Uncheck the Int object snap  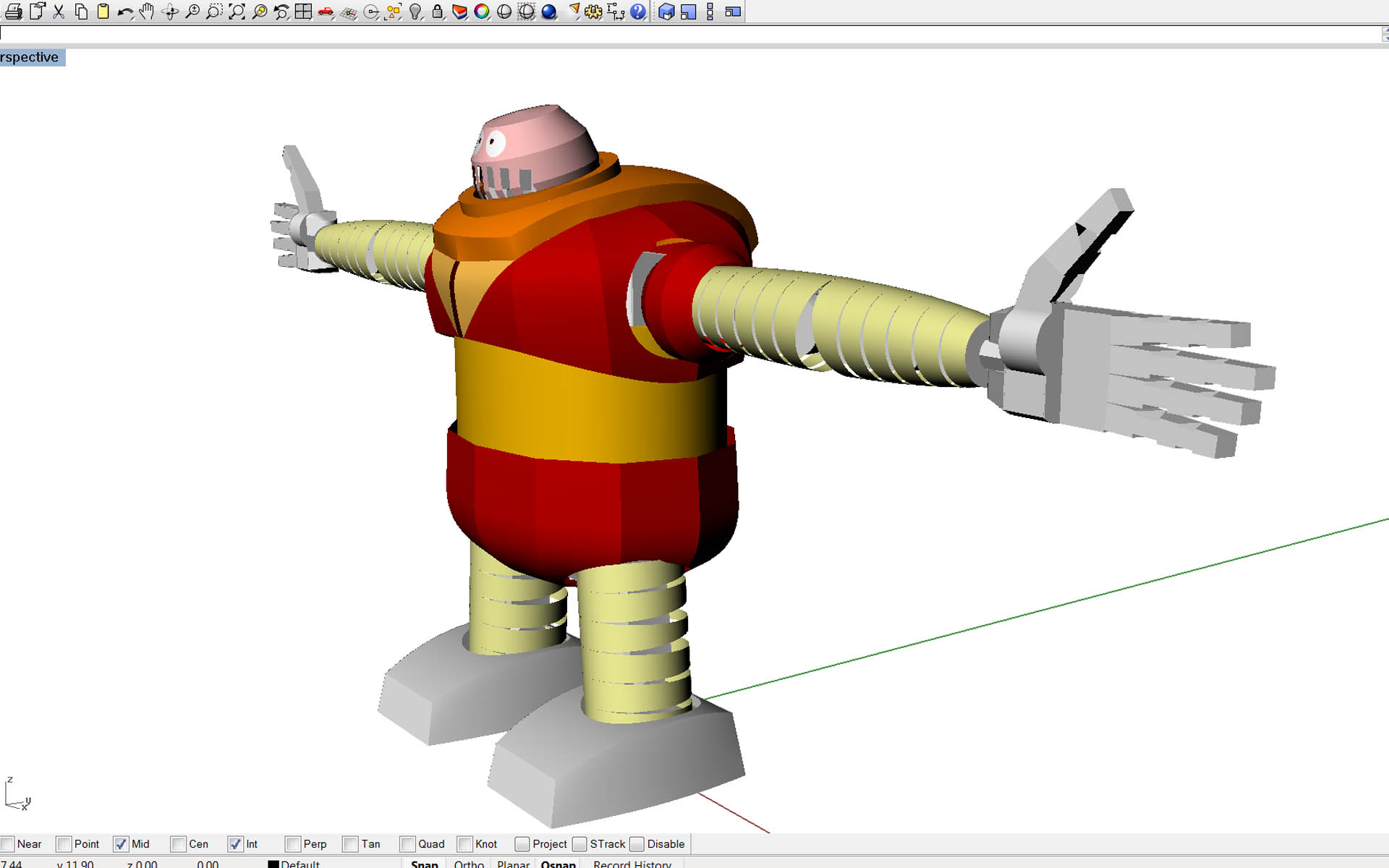coord(235,844)
